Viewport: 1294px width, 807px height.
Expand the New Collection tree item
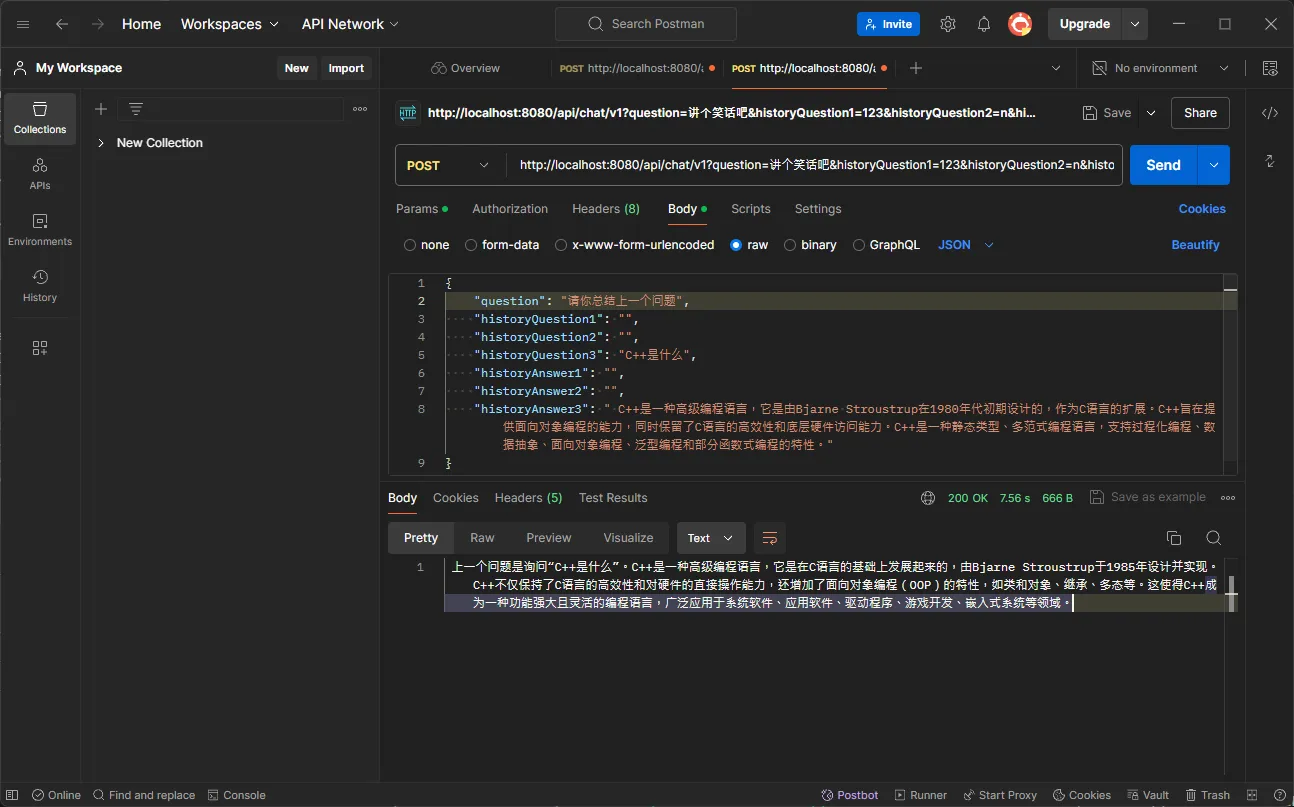click(x=101, y=143)
